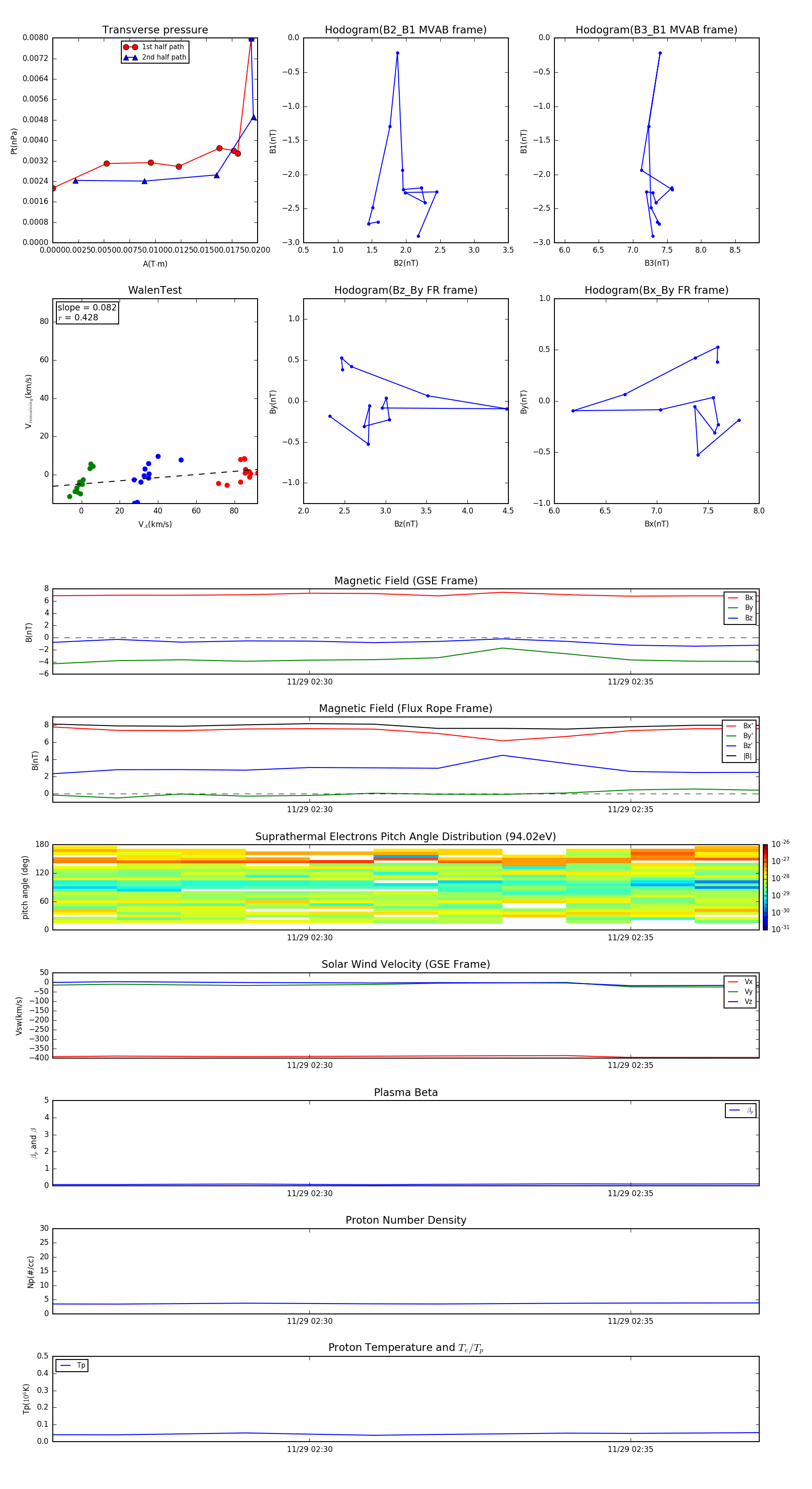The height and width of the screenshot is (1489, 812).
Task: Select '2nd half path' legend entry
Action: [154, 57]
